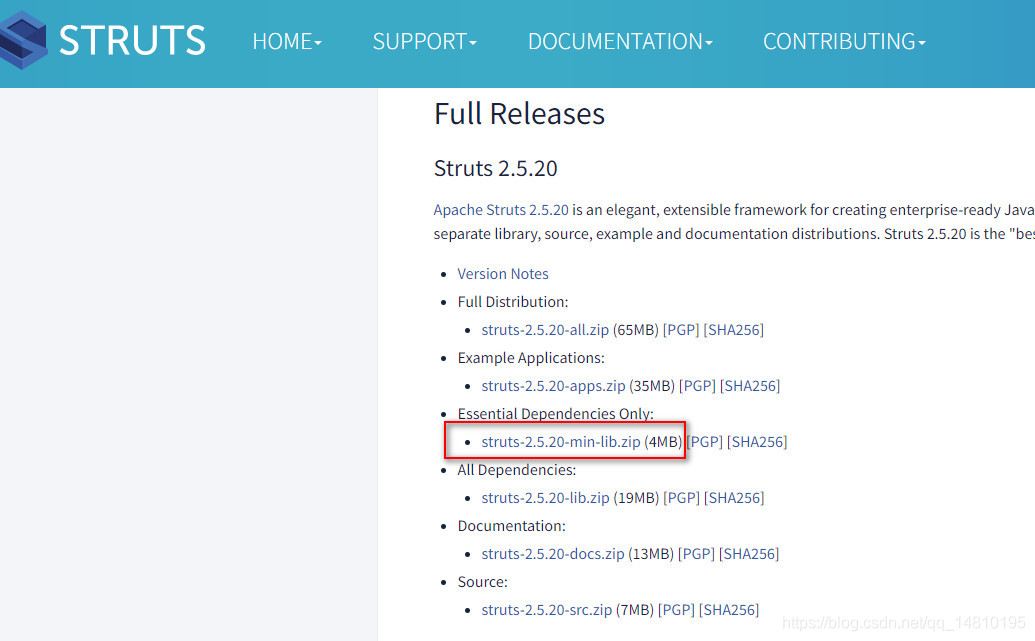
Task: Click the (65MB) size text
Action: point(636,330)
